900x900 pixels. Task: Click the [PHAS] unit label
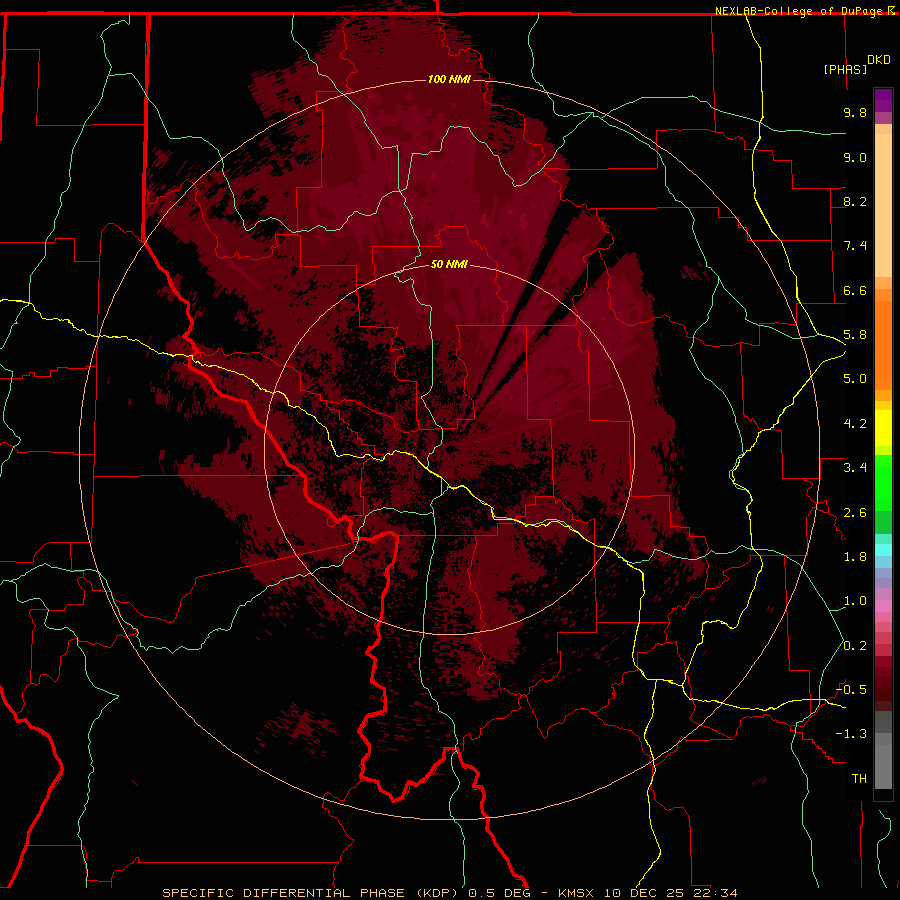click(x=845, y=70)
